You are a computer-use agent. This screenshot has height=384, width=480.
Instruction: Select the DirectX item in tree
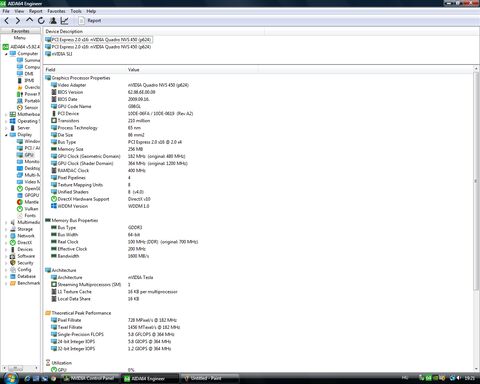pos(21,242)
